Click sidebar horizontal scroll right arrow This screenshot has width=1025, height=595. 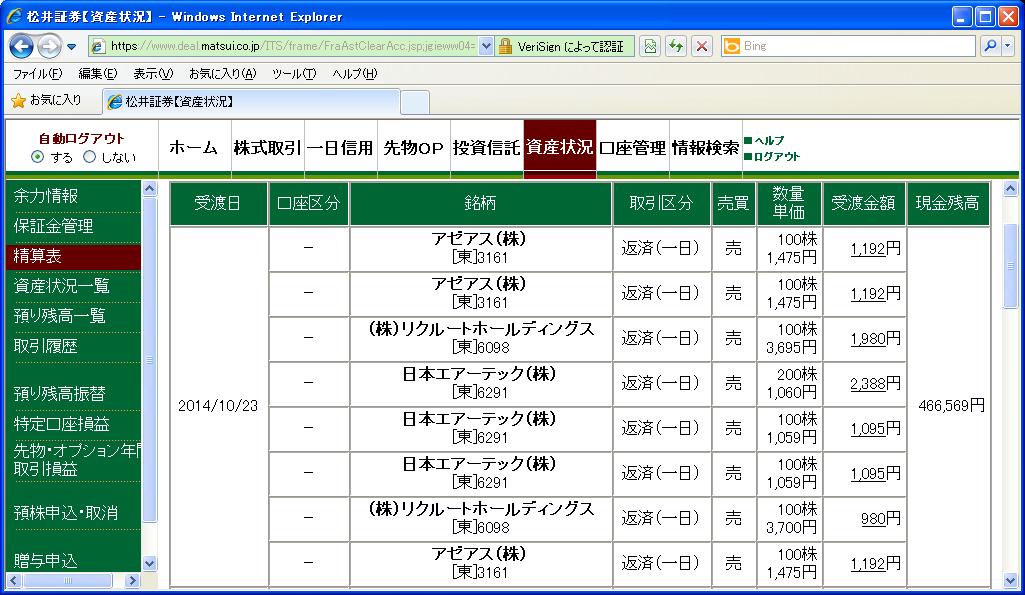(x=132, y=580)
